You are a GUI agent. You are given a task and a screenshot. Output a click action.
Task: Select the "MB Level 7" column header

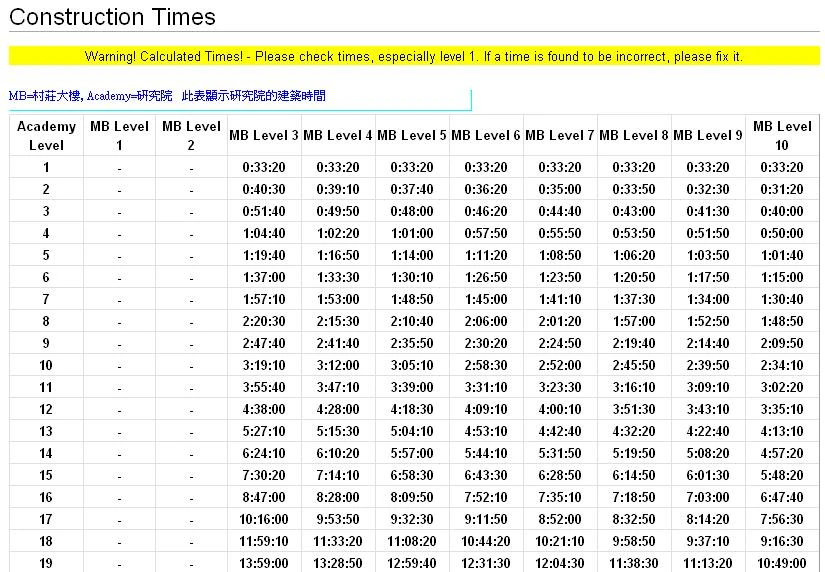click(560, 135)
